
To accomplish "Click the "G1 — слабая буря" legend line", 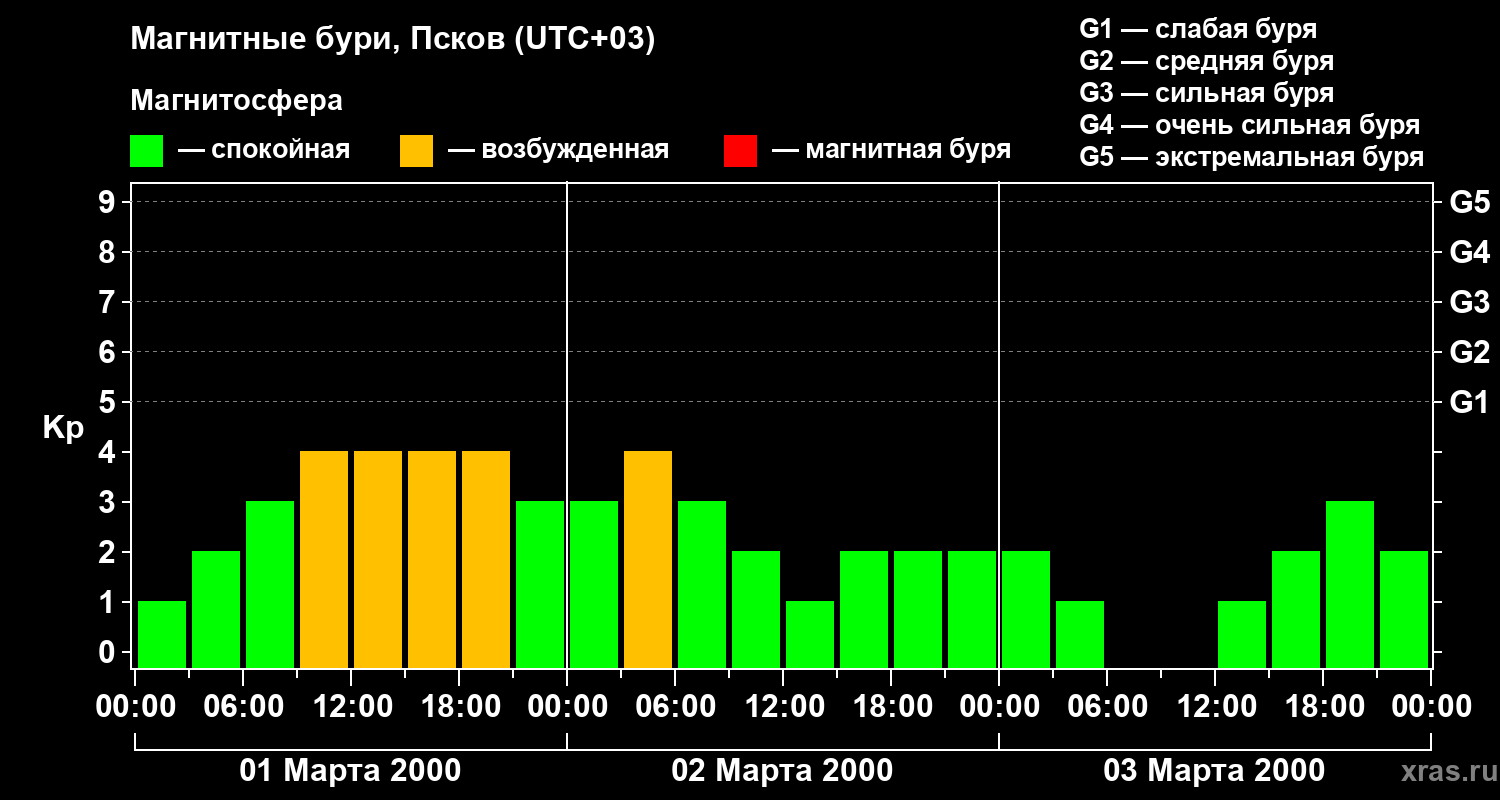I will coord(1198,29).
